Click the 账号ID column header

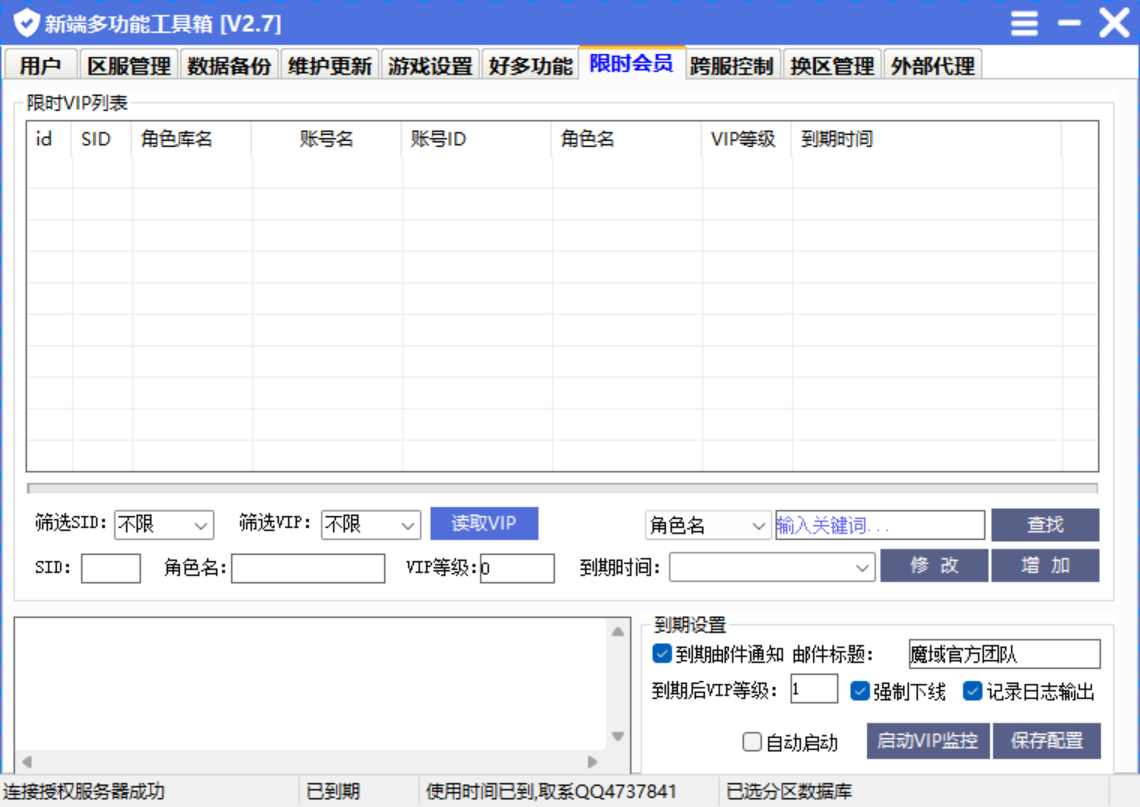pos(477,139)
